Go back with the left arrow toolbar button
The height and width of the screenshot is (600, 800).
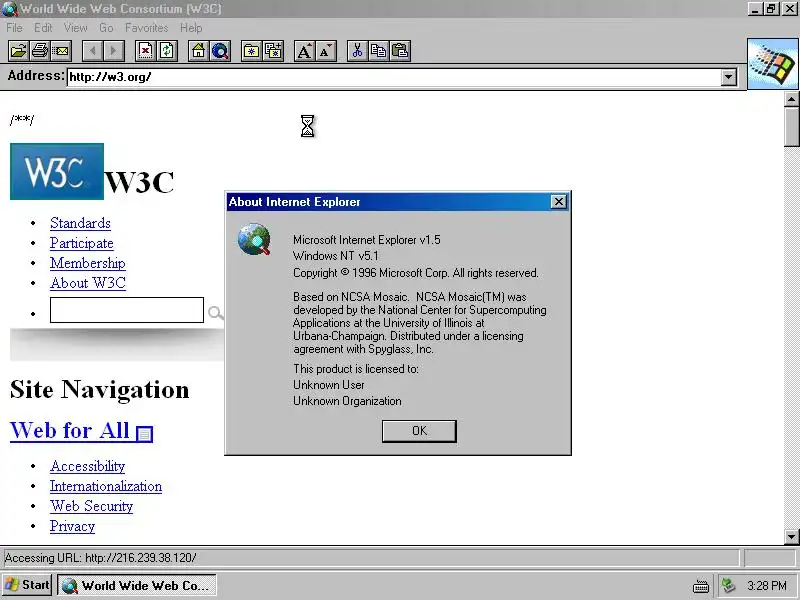[92, 51]
